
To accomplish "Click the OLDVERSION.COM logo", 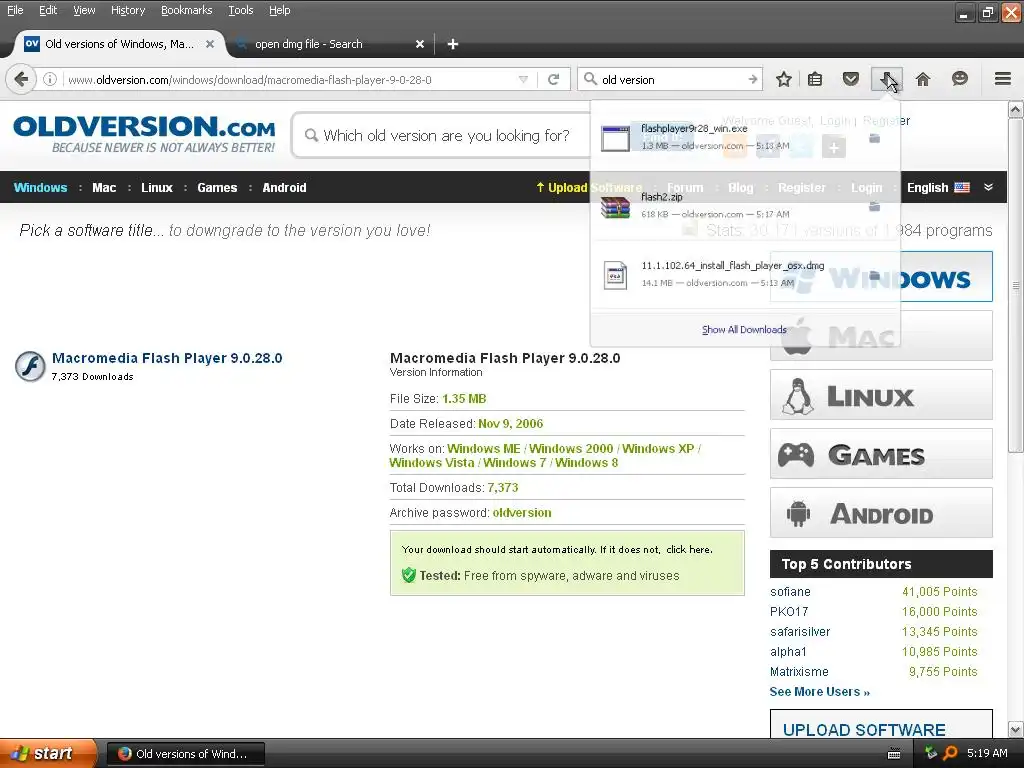I will (144, 134).
